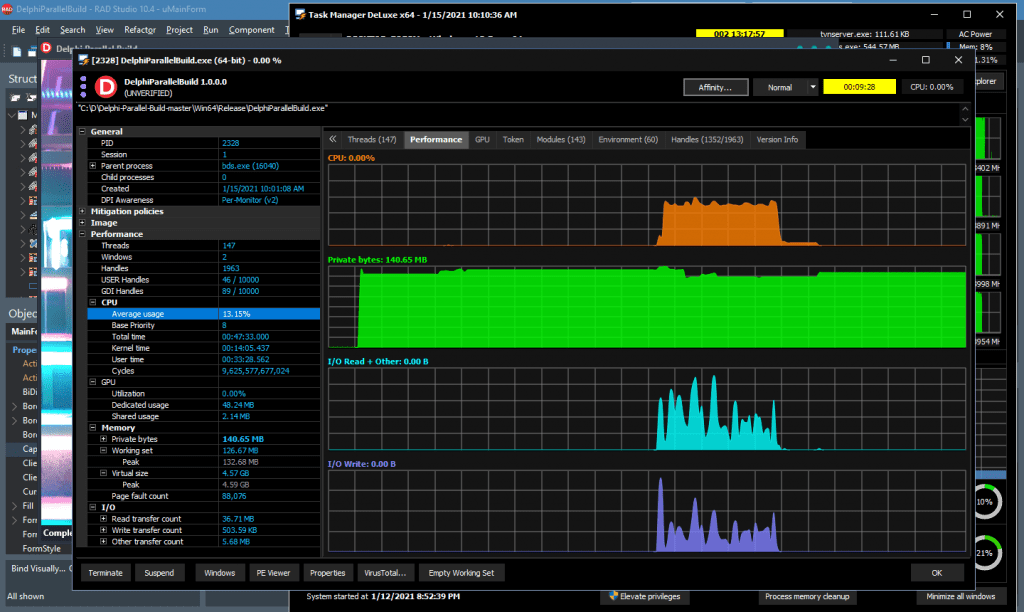
Task: Open the Refactor menu in RAD Studio
Action: (x=140, y=30)
